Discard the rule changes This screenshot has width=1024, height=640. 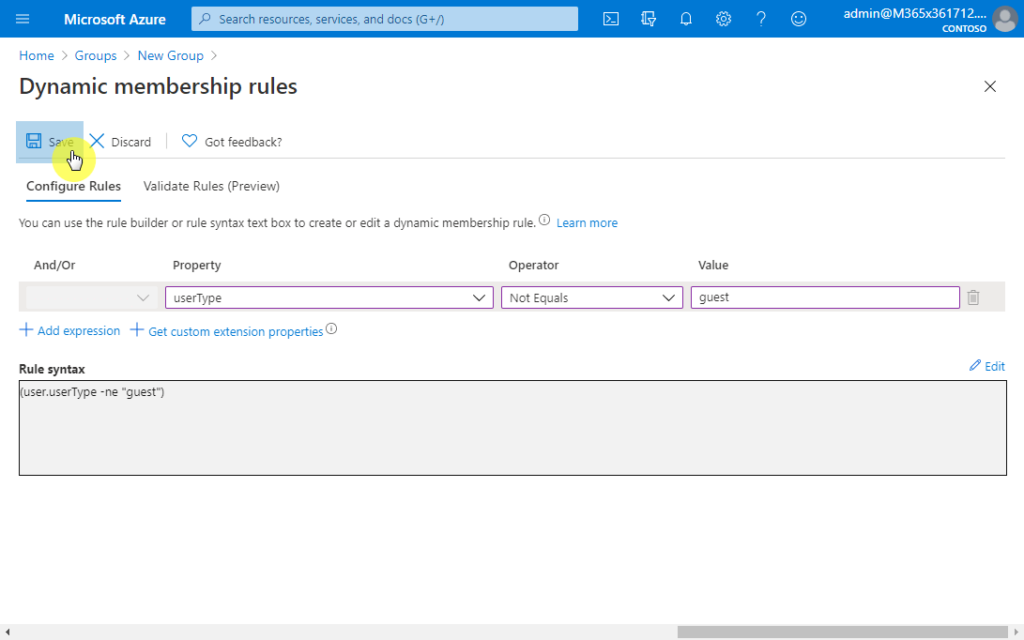click(x=120, y=142)
